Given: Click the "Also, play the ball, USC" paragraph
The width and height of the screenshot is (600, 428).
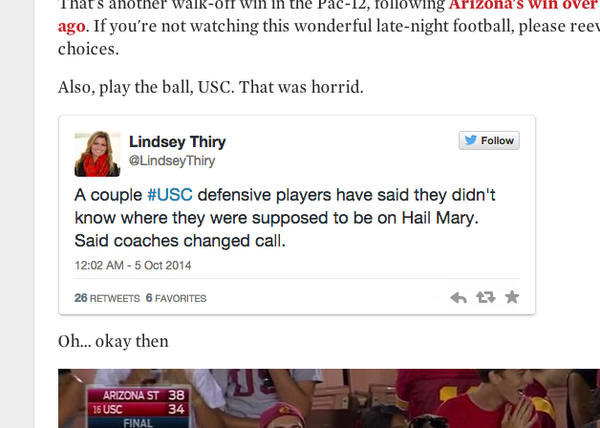Looking at the screenshot, I should (x=210, y=88).
